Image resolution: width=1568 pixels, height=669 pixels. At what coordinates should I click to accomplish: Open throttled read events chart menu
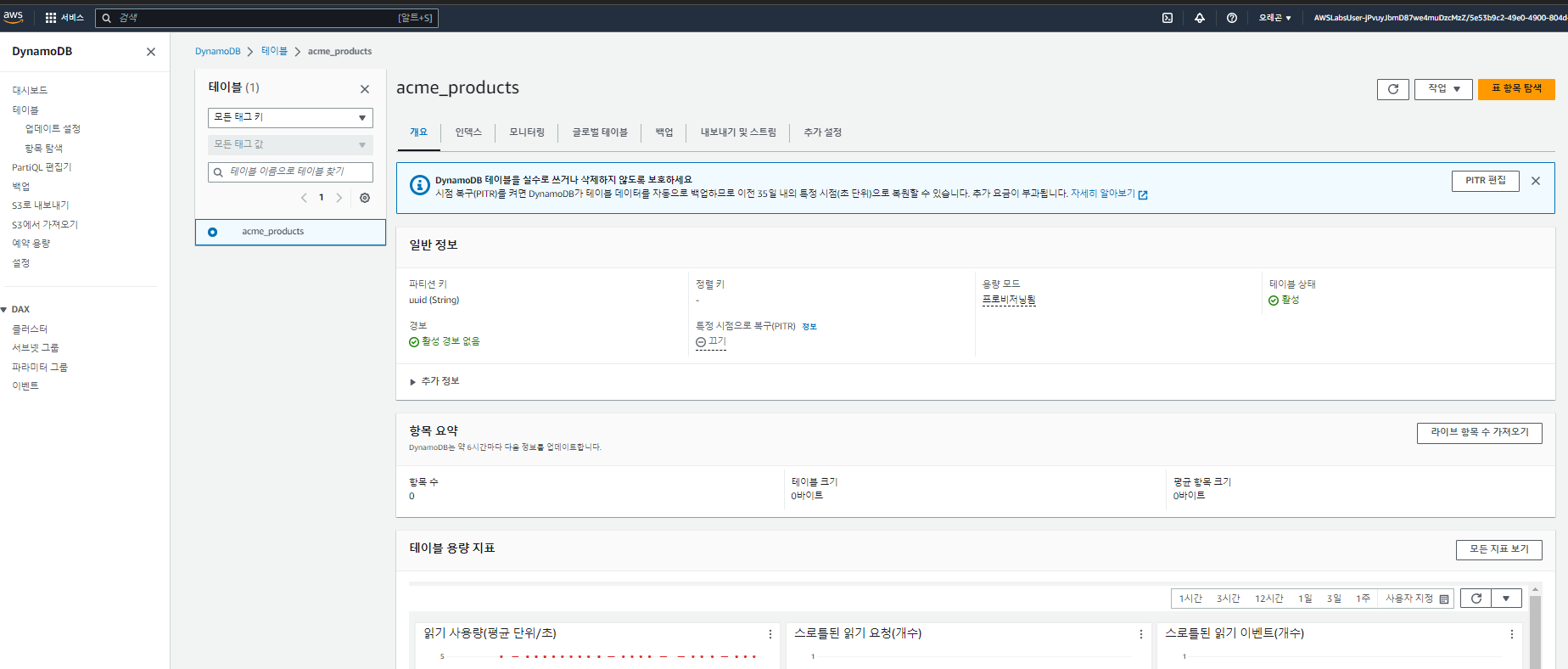pyautogui.click(x=1512, y=634)
